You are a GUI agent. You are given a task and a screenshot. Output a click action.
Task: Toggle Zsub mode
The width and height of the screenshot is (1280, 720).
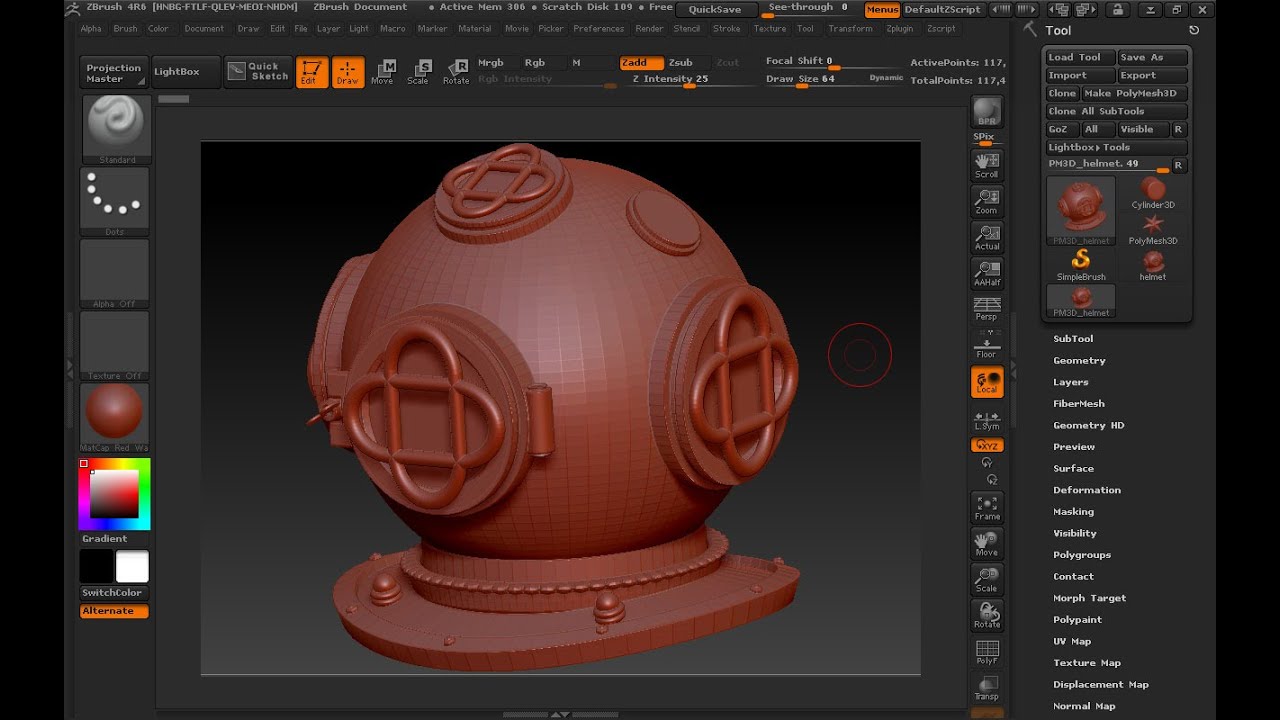pos(686,62)
